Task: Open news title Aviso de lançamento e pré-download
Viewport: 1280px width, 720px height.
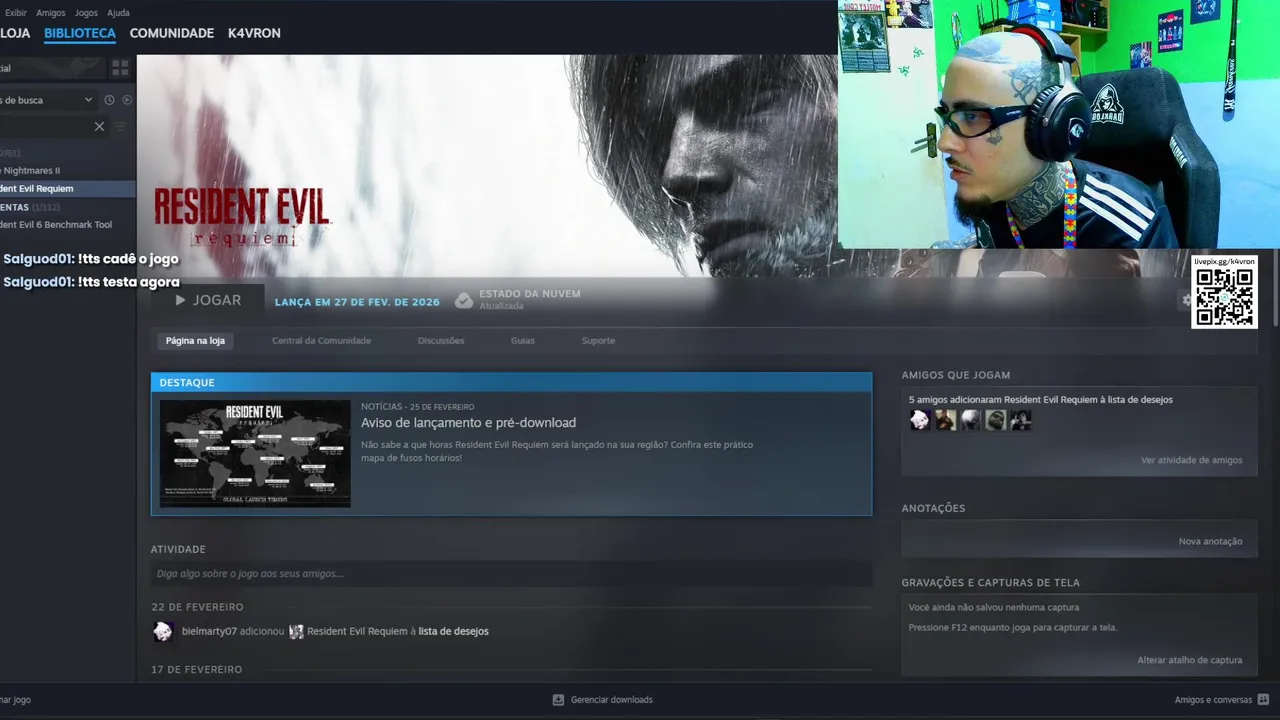Action: pyautogui.click(x=468, y=423)
